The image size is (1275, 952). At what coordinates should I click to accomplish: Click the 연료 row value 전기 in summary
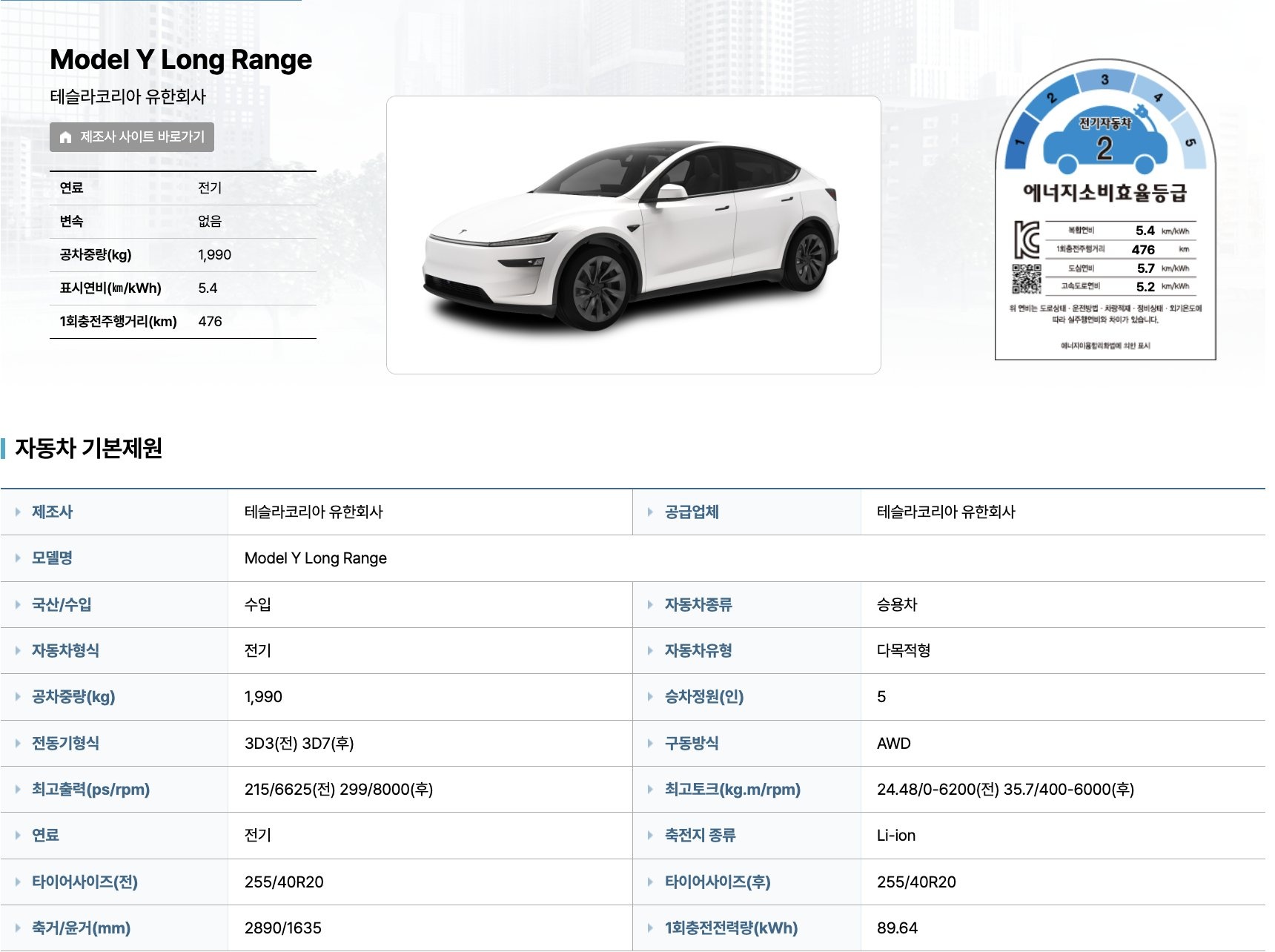[x=210, y=188]
